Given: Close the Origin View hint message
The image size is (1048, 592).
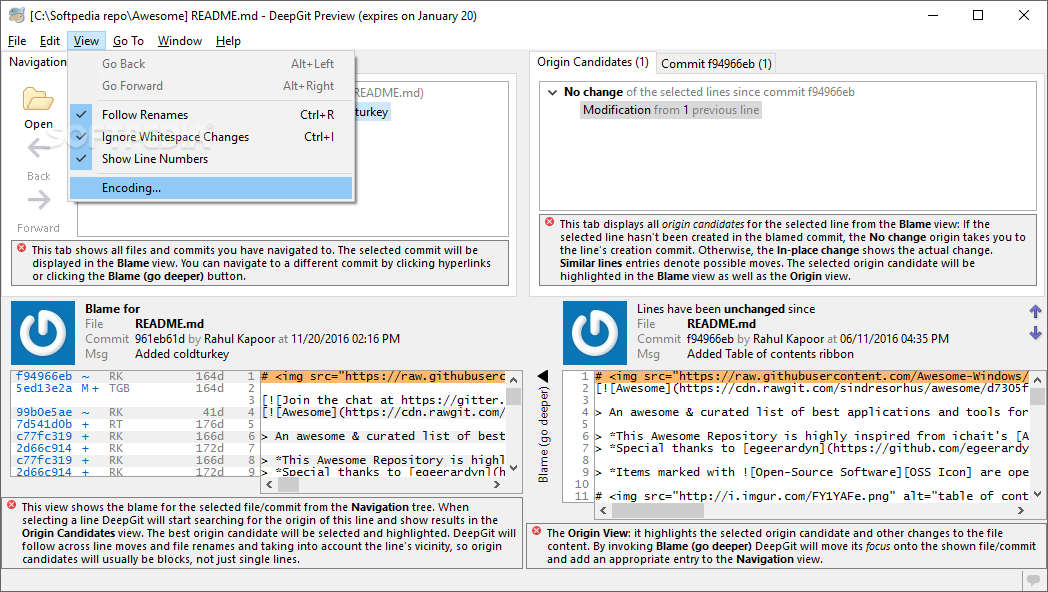Looking at the screenshot, I should (x=537, y=531).
